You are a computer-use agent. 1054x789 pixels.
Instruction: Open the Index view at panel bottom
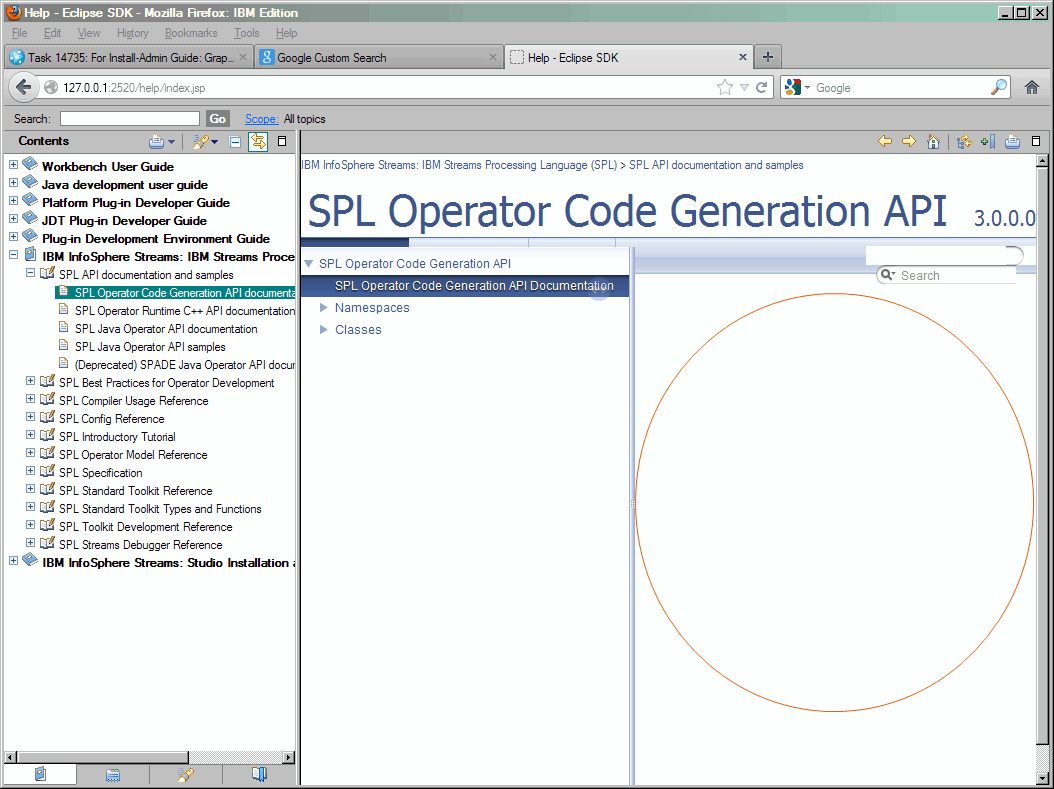click(113, 774)
